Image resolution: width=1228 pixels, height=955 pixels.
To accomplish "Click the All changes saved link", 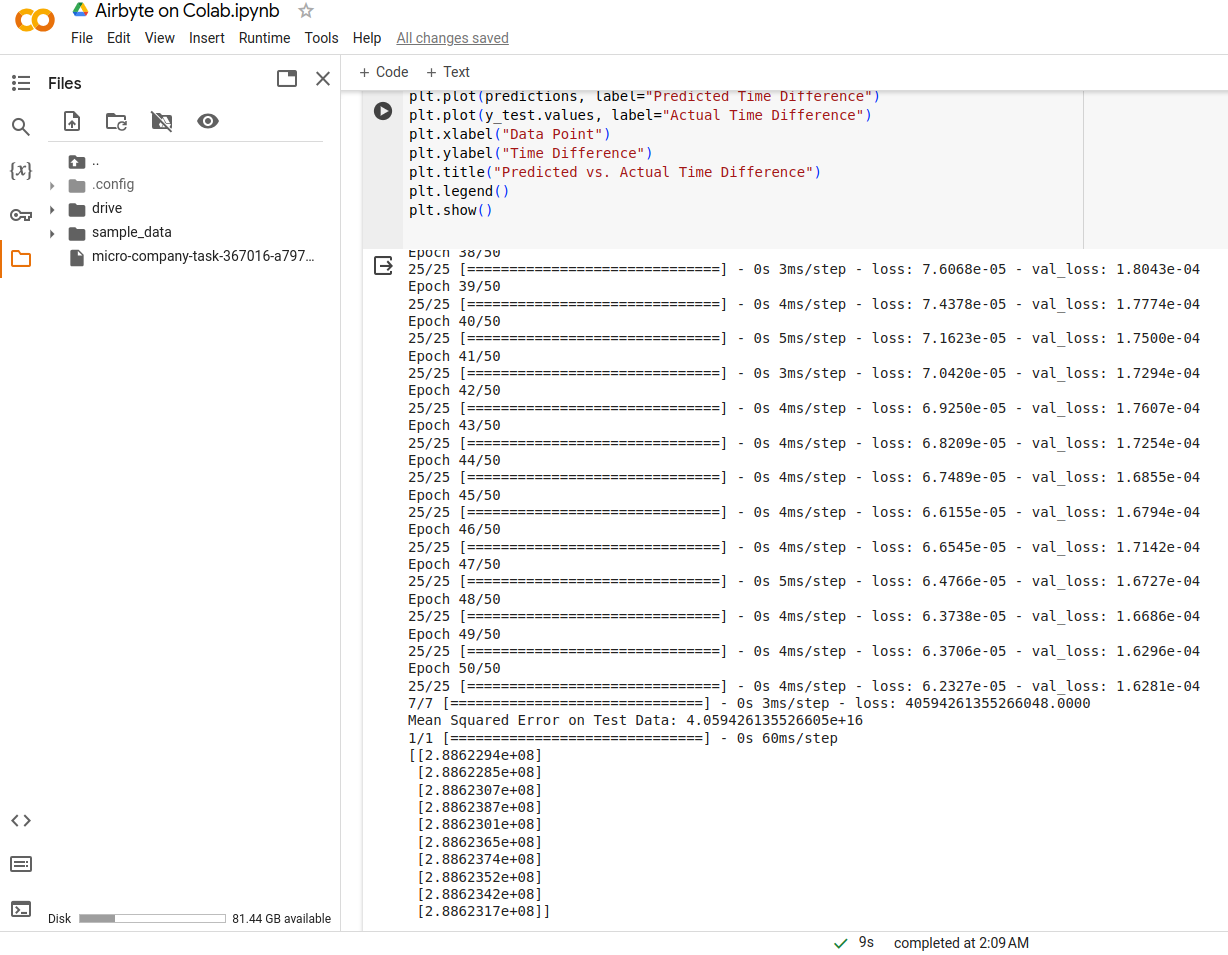I will coord(452,38).
